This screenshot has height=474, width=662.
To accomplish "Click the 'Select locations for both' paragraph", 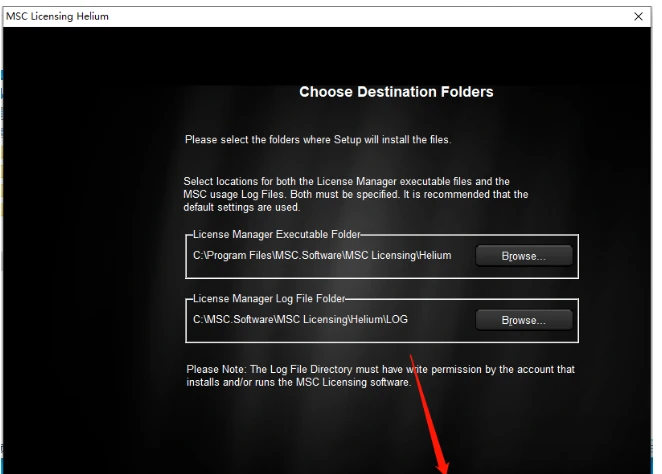I will 355,194.
